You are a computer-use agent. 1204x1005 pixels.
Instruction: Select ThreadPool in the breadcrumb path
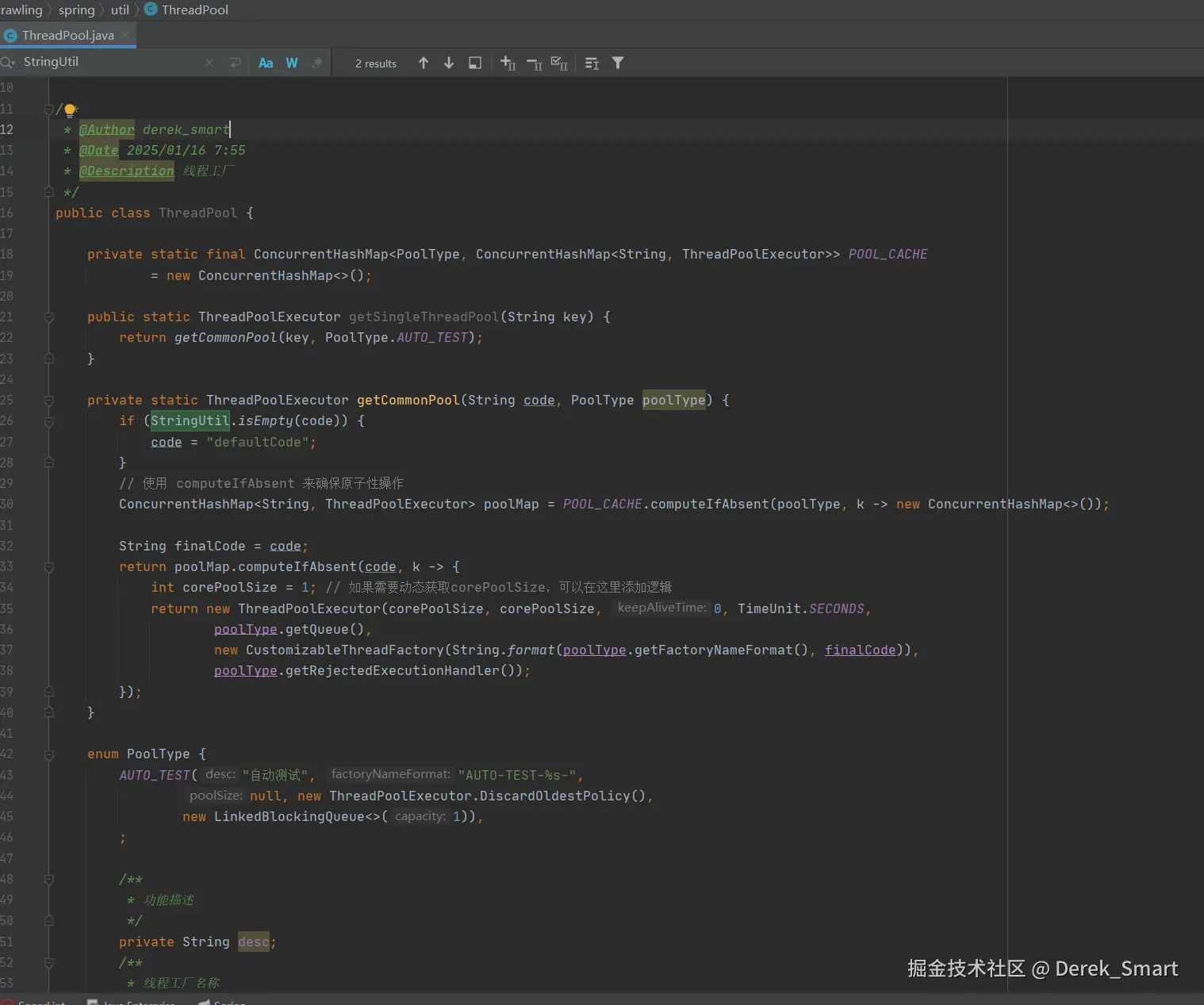(195, 10)
